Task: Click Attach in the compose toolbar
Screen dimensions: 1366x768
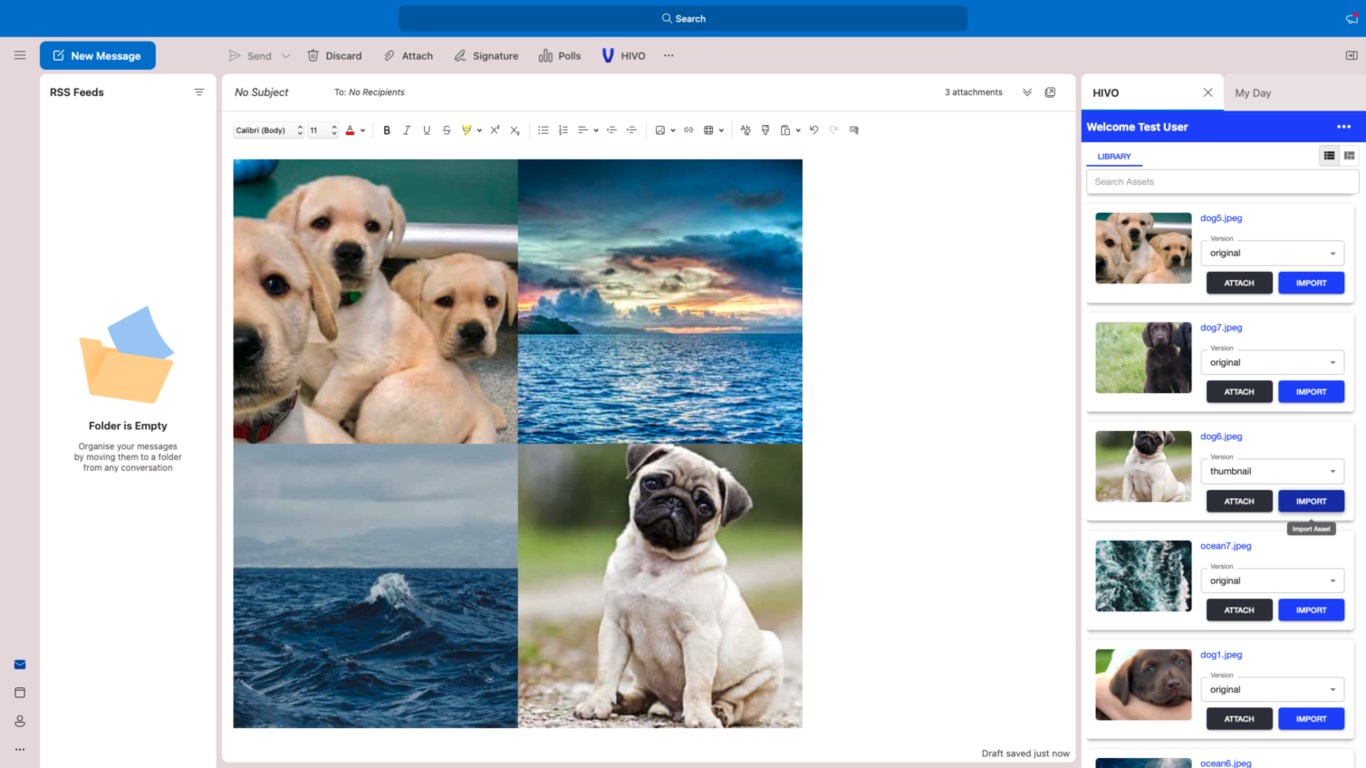Action: point(408,56)
